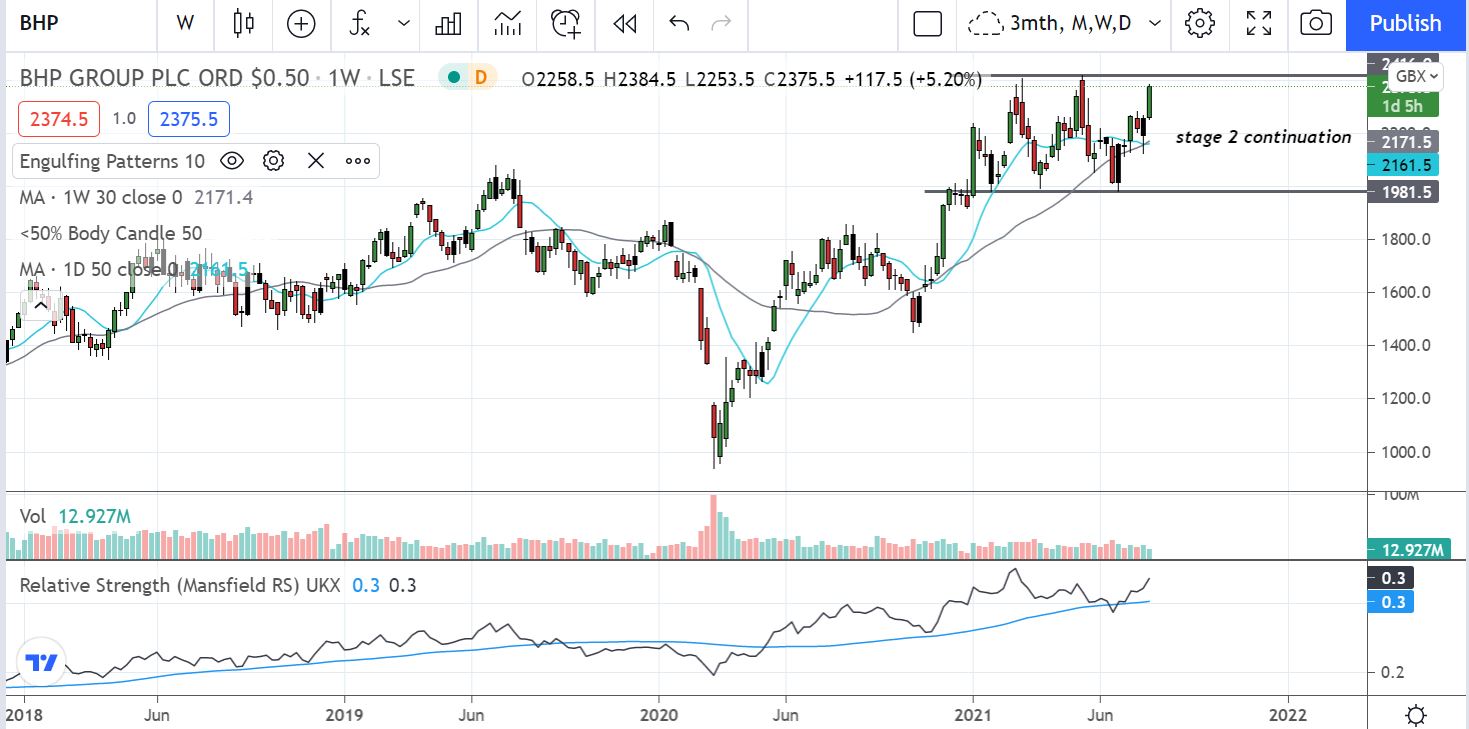This screenshot has height=729, width=1469.
Task: Open the candlestick chart type menu
Action: pyautogui.click(x=244, y=23)
